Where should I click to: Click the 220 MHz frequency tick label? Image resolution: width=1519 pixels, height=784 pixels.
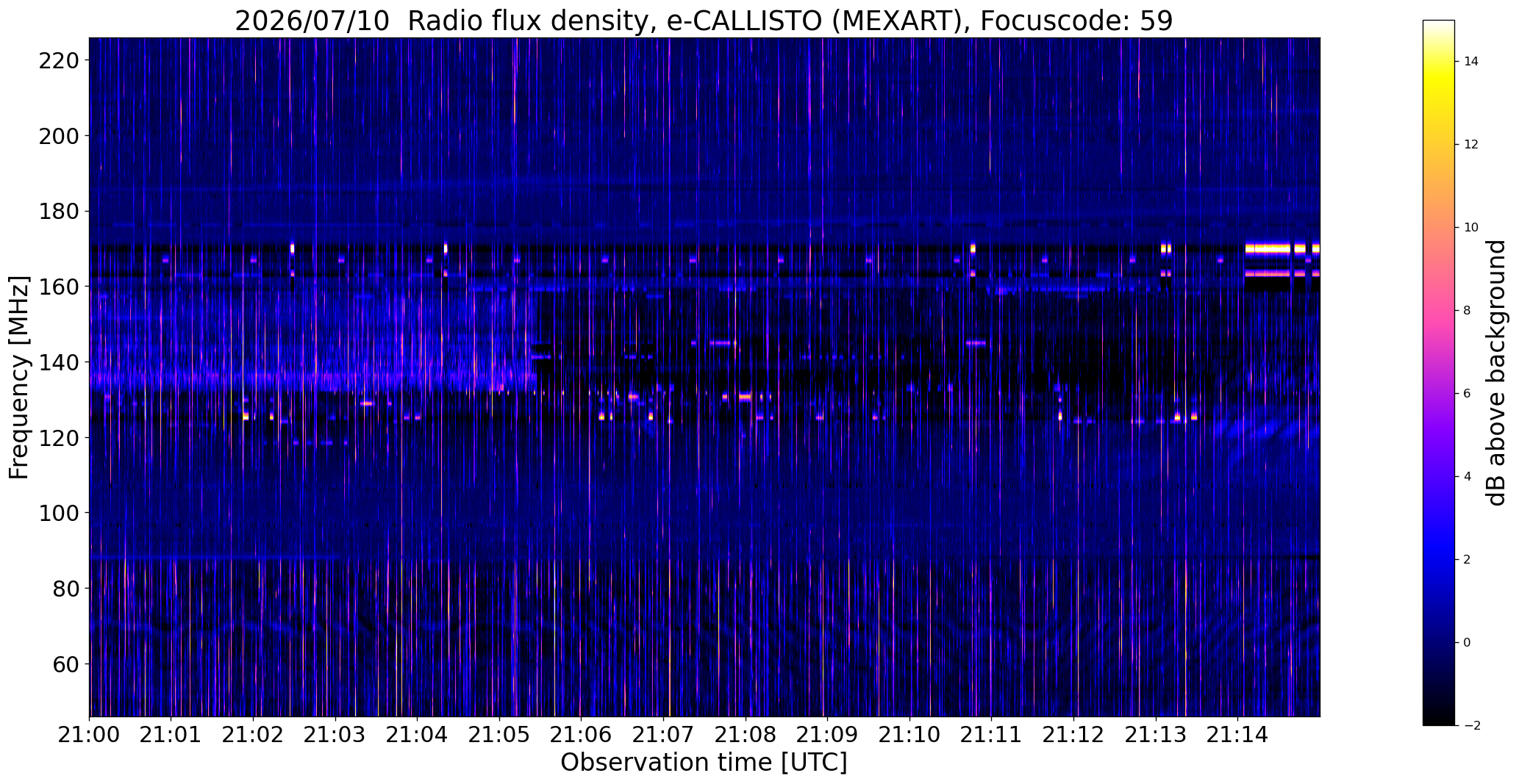pyautogui.click(x=60, y=60)
